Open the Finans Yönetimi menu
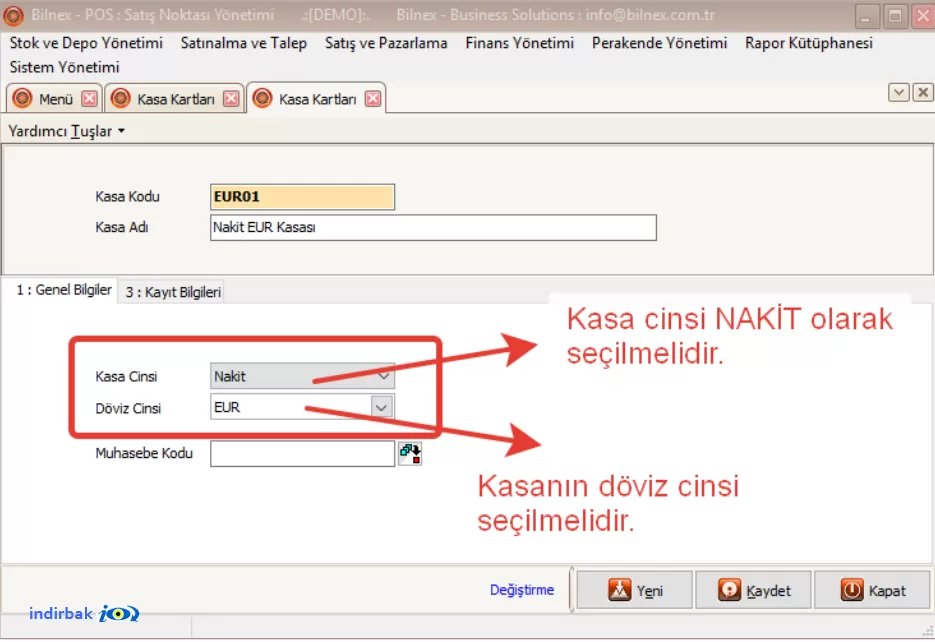This screenshot has height=642, width=935. [x=519, y=43]
